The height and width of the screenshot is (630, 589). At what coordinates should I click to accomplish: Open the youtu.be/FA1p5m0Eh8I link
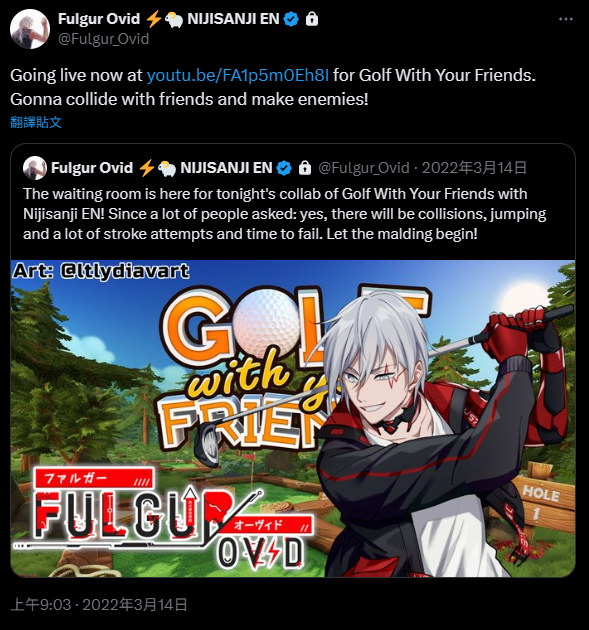coord(237,75)
